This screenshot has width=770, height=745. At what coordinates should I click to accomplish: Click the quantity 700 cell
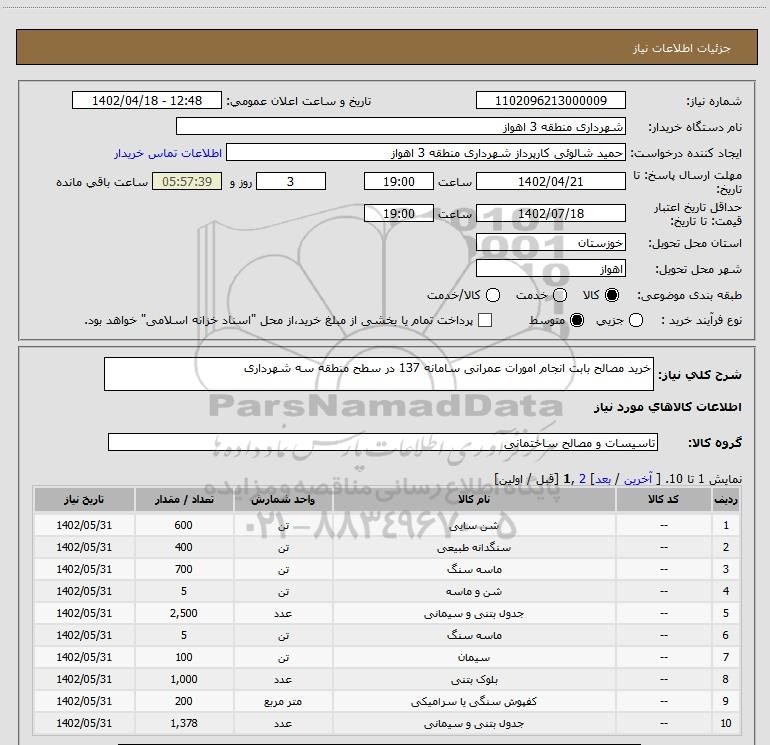pos(184,569)
